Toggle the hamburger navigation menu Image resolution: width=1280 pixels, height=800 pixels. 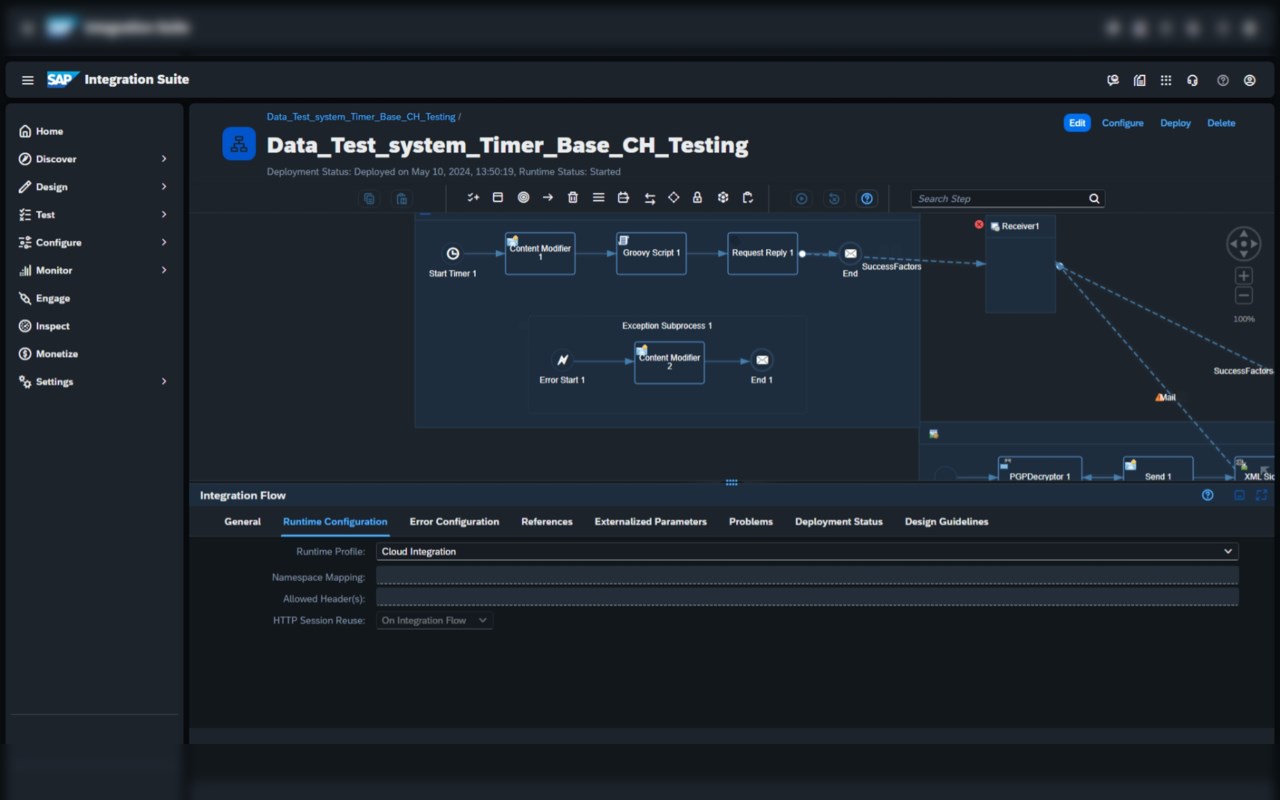point(27,80)
